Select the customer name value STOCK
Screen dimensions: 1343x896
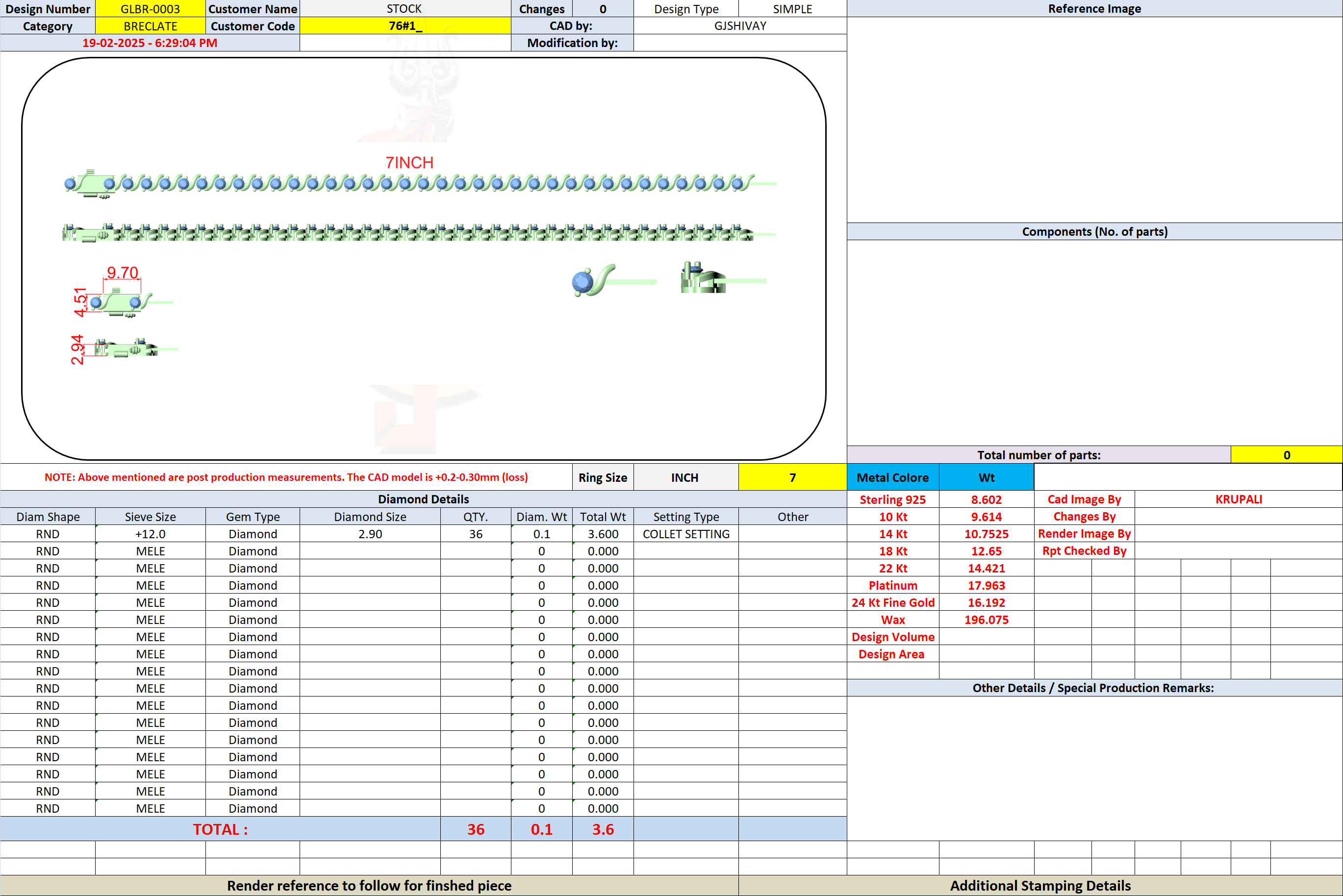405,8
